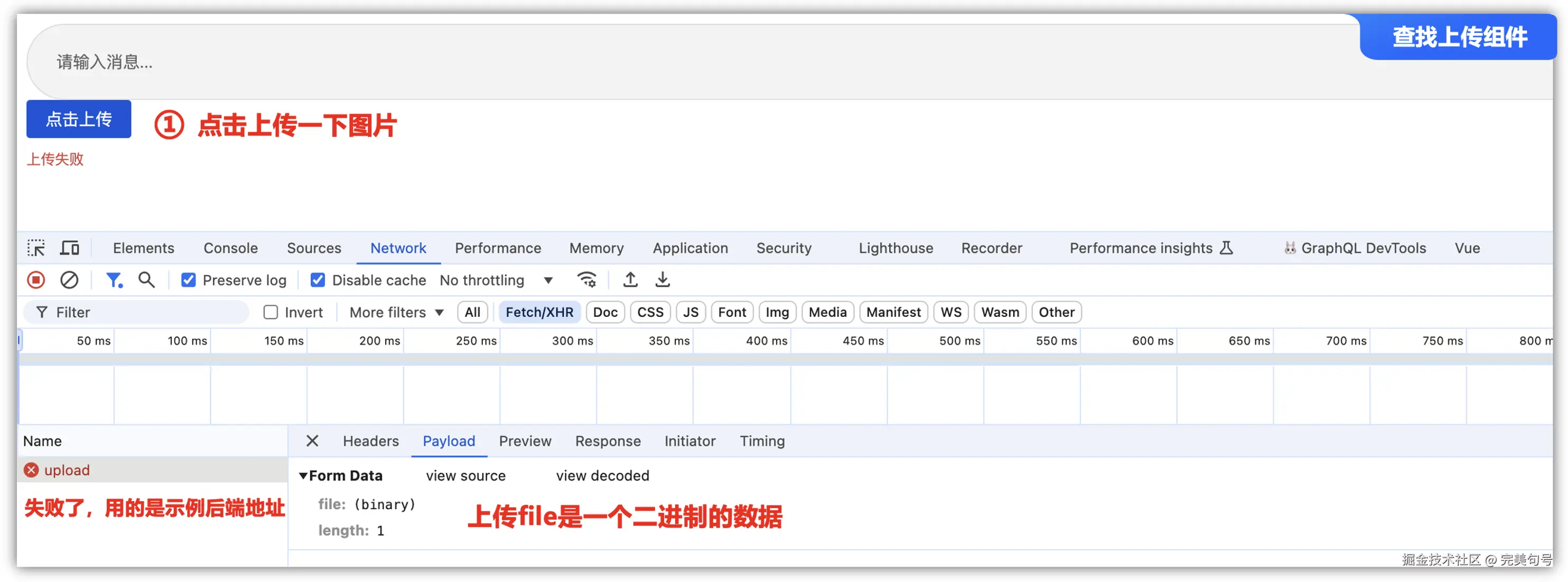1568x582 pixels.
Task: Clear the network log
Action: click(69, 280)
